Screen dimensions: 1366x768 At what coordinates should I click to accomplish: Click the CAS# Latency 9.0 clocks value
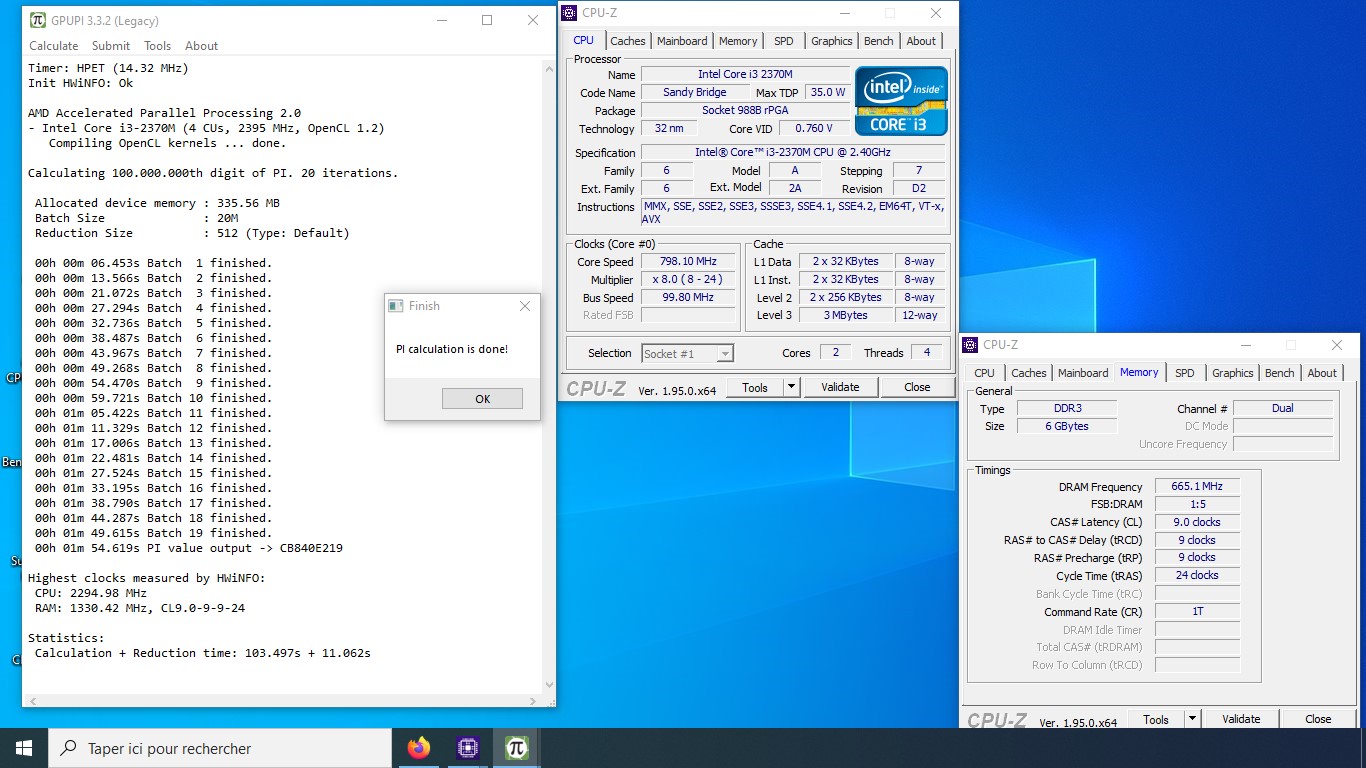1197,522
